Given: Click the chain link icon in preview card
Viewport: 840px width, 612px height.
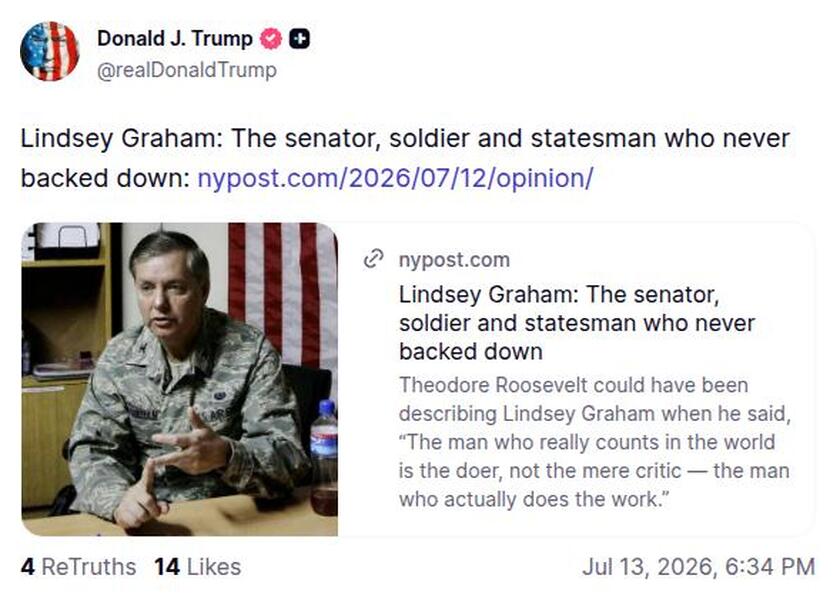Looking at the screenshot, I should [x=373, y=259].
